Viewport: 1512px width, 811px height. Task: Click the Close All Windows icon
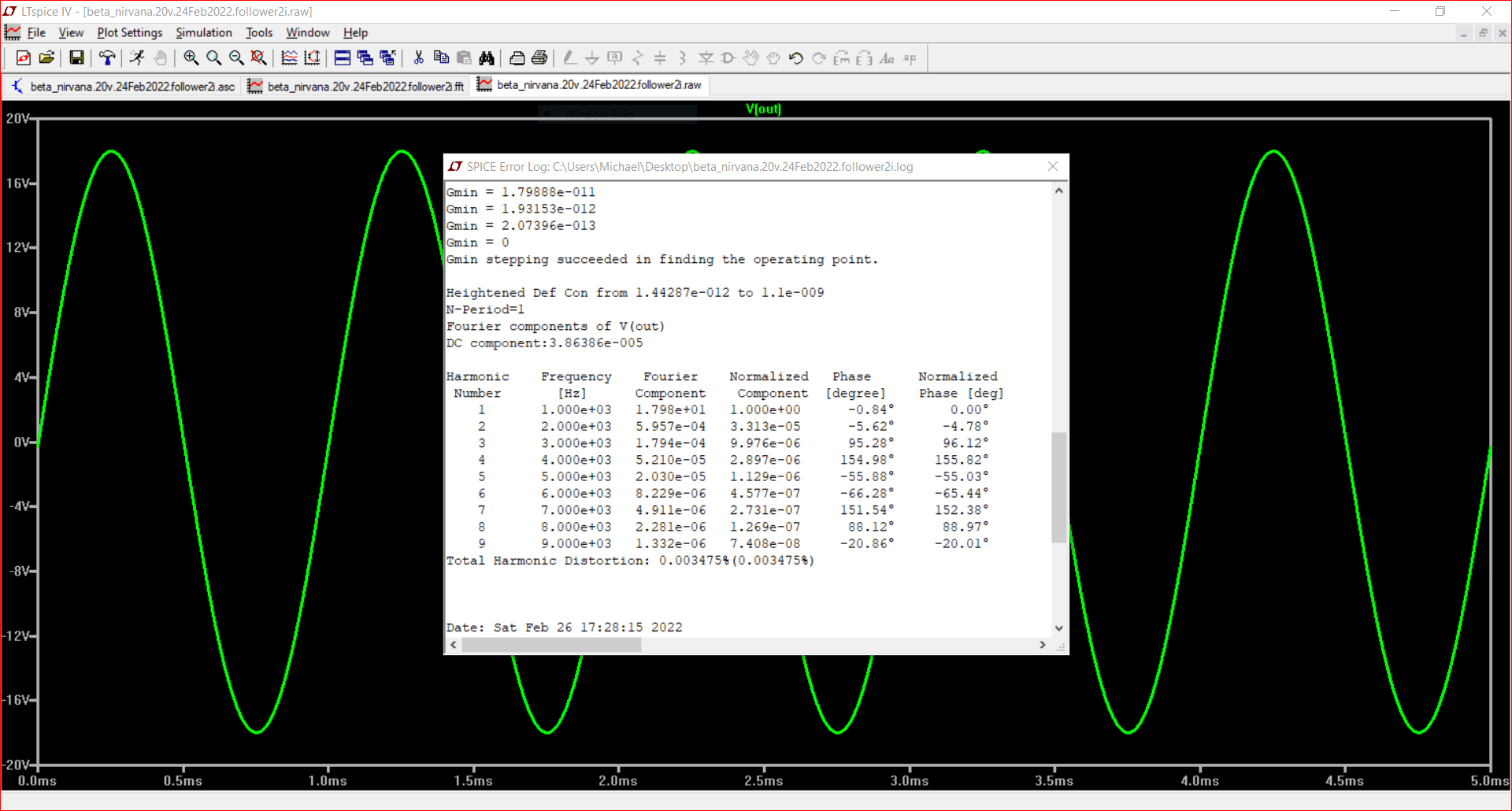click(x=387, y=58)
